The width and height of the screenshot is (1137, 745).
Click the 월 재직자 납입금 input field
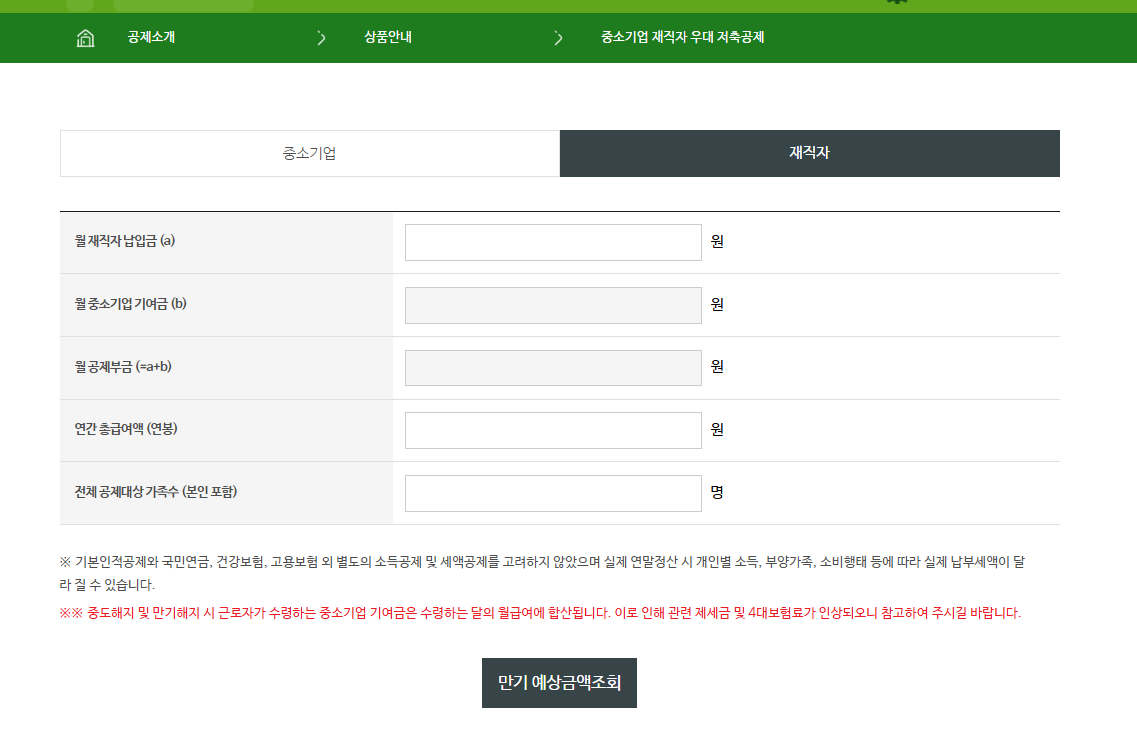point(552,242)
